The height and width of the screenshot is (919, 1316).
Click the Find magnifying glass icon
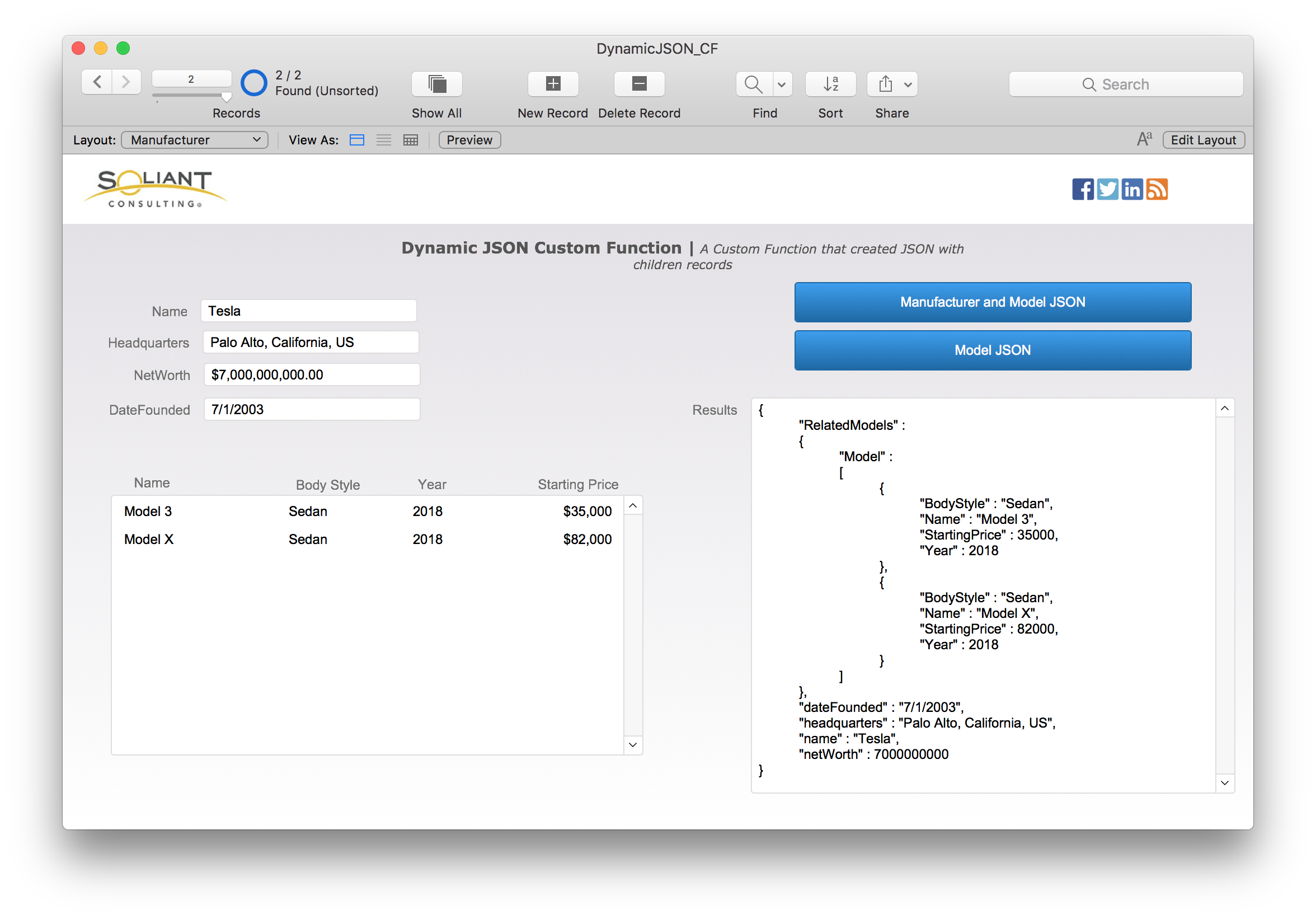click(x=754, y=85)
